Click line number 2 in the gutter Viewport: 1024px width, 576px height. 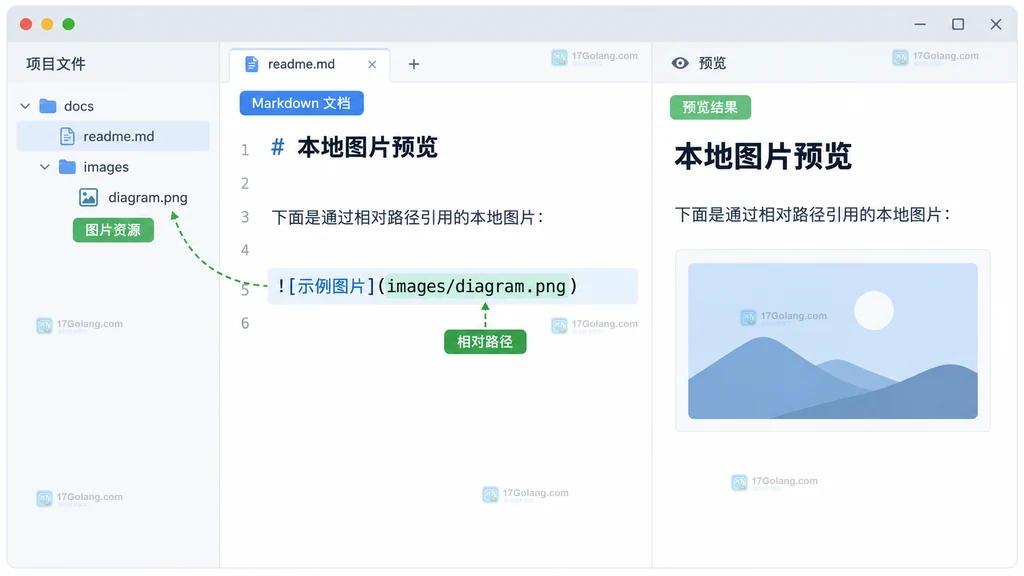pos(245,184)
